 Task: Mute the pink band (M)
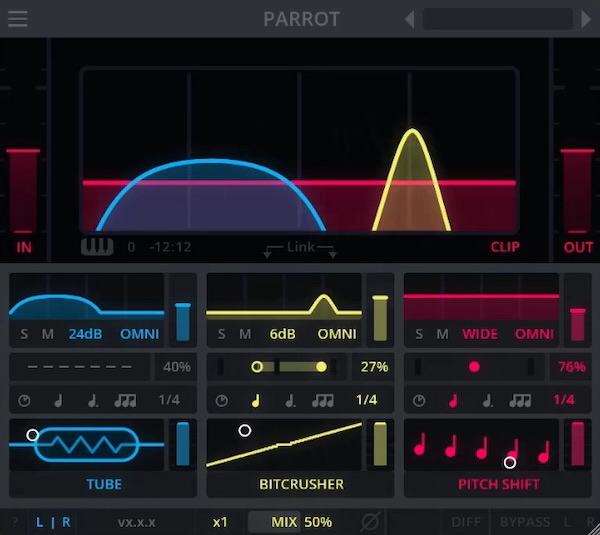[442, 334]
